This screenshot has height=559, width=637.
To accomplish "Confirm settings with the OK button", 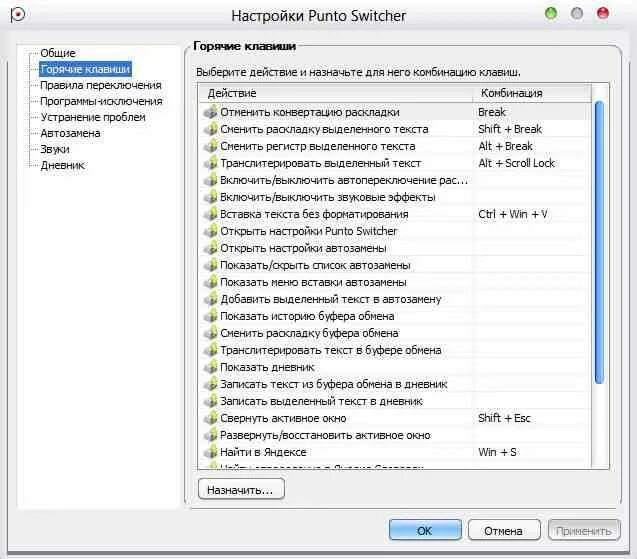I will [x=425, y=530].
